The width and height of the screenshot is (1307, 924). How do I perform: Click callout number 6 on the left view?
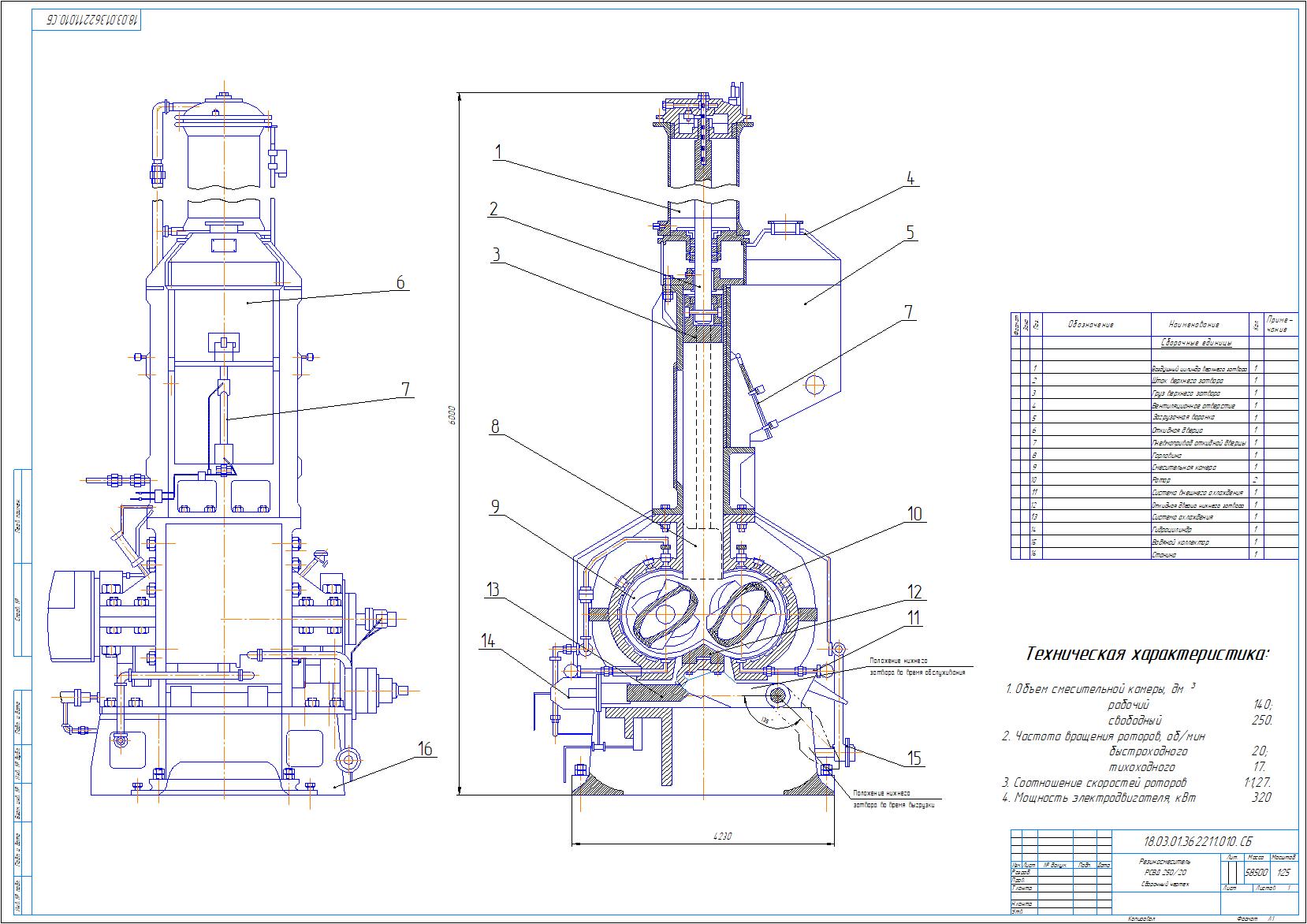400,282
